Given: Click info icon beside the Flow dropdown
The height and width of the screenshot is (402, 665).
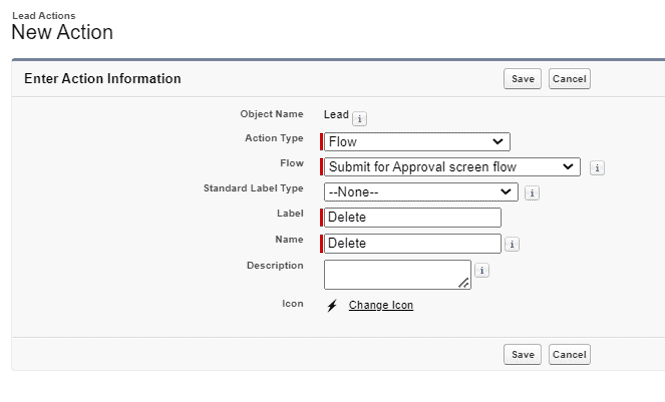Looking at the screenshot, I should tap(597, 168).
